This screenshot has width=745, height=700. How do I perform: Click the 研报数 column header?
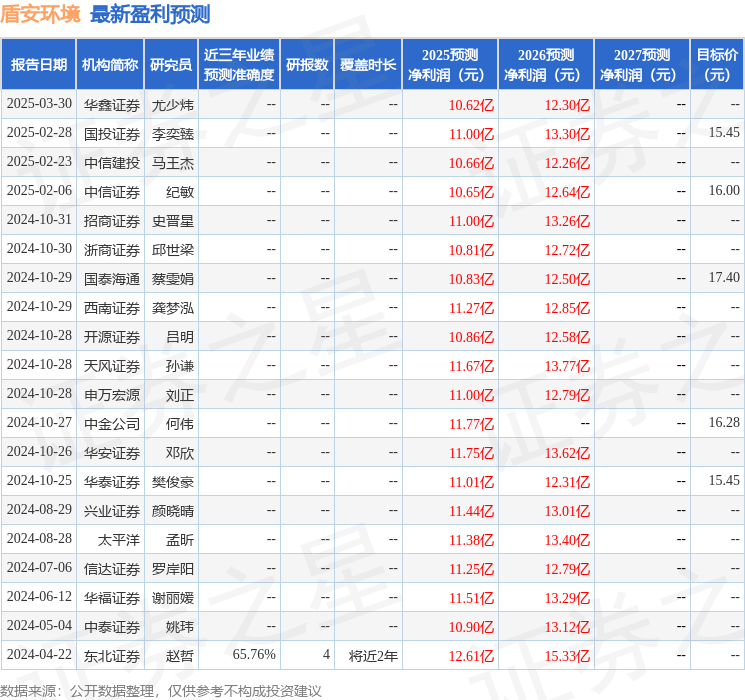(x=307, y=65)
